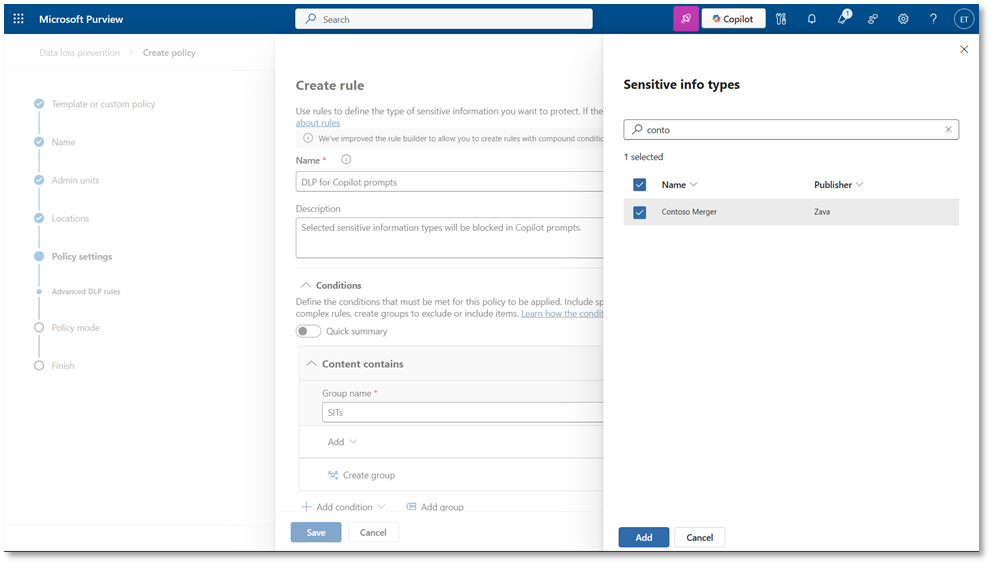This screenshot has width=992, height=565.
Task: Click the Group name SITs field
Action: [462, 413]
